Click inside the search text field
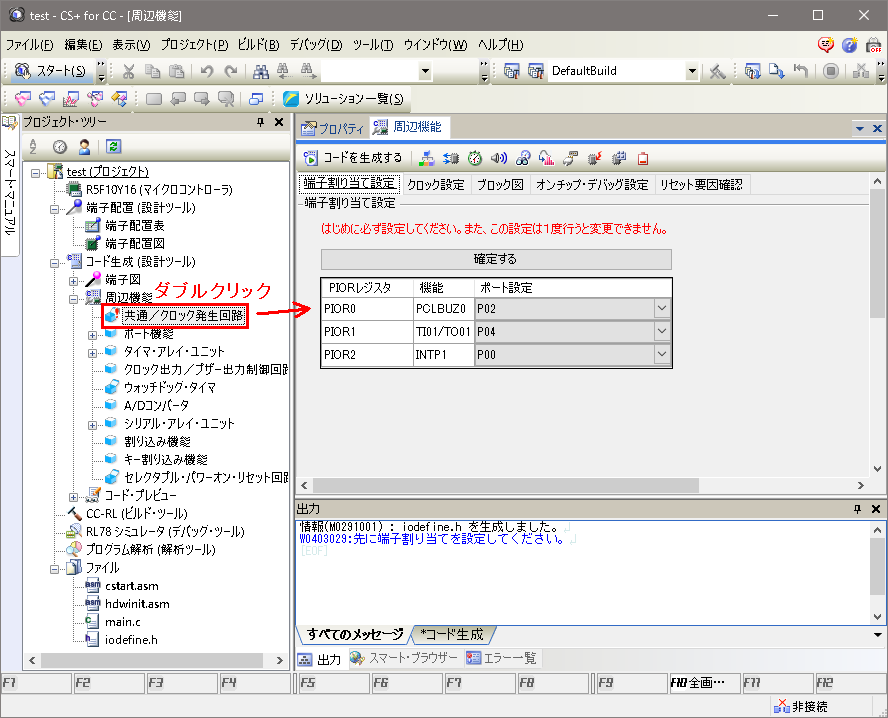This screenshot has height=718, width=888. 369,71
